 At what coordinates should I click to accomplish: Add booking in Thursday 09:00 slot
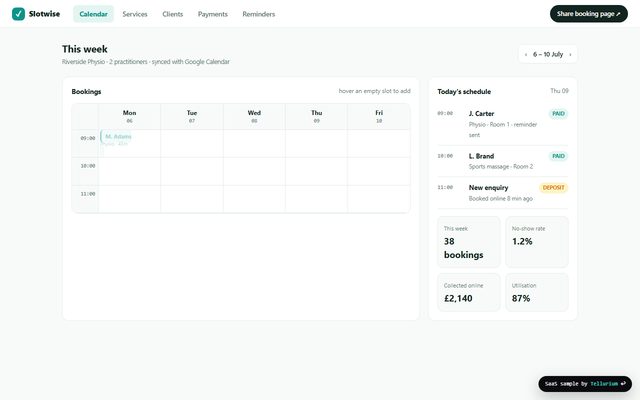[x=316, y=144]
